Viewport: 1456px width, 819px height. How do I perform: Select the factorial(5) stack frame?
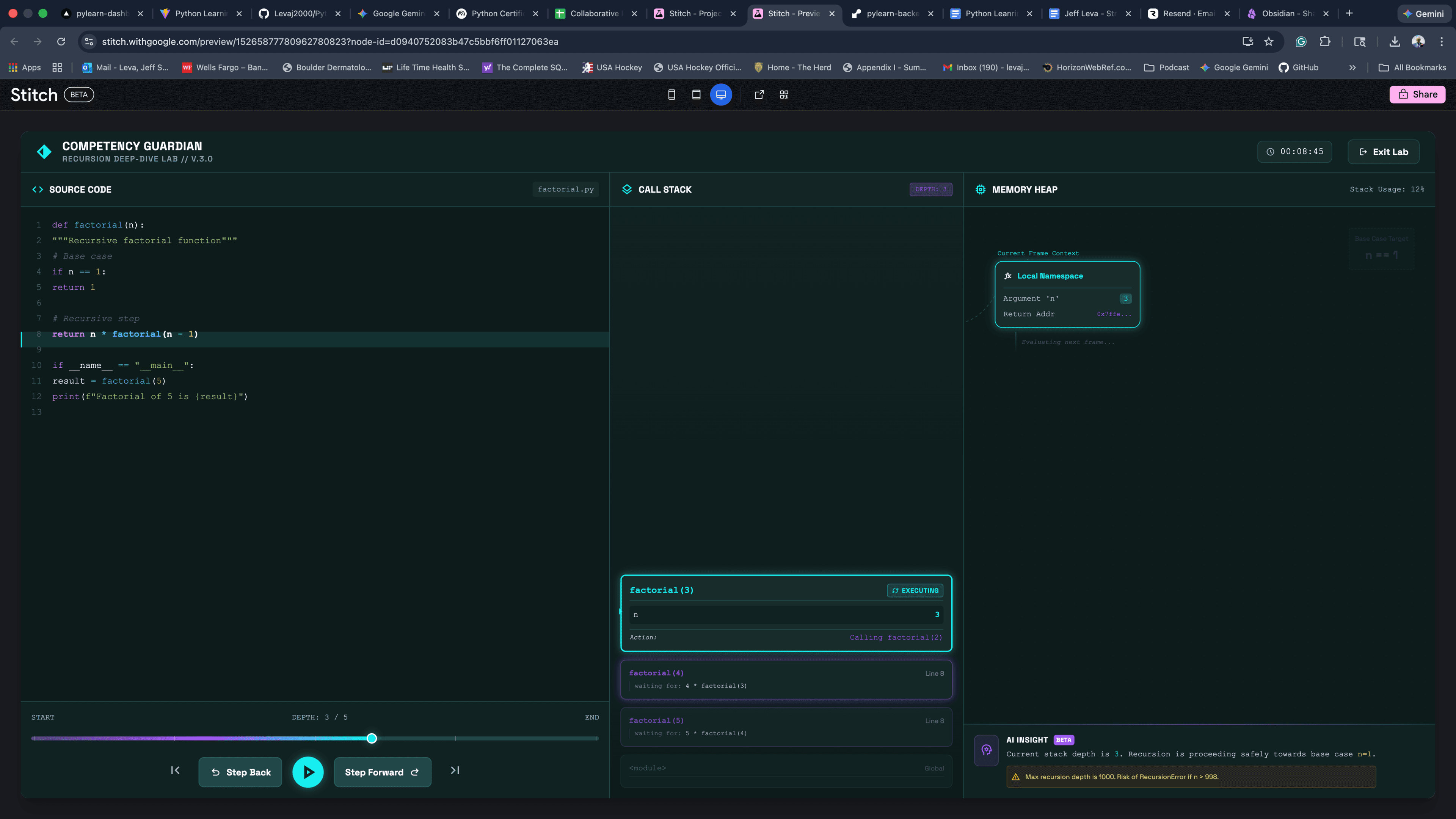pos(786,727)
